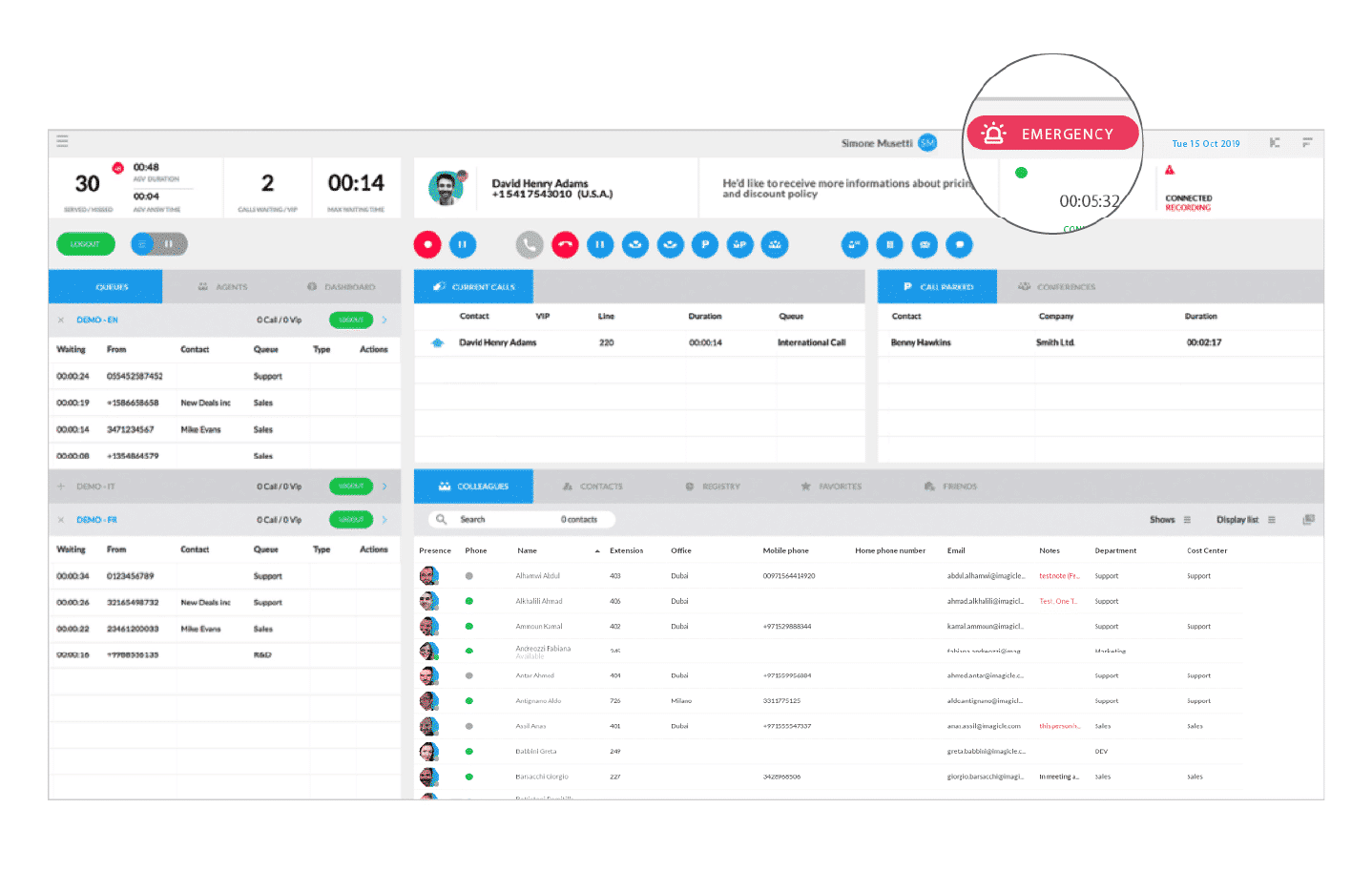Toggle logout button for DEMO - EN queue
Image resolution: width=1372 pixels, height=870 pixels.
pyautogui.click(x=350, y=321)
